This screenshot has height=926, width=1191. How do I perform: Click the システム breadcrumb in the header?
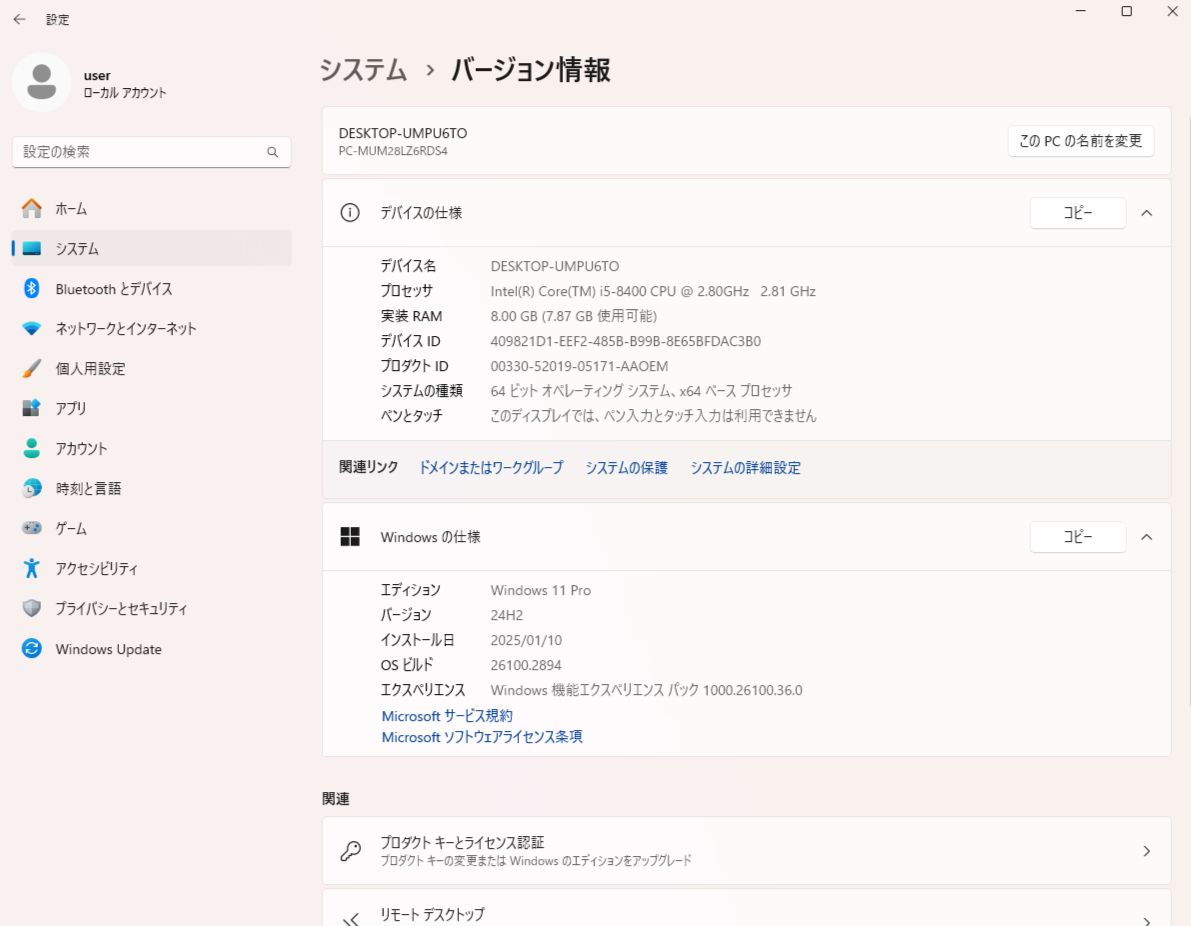pos(363,70)
